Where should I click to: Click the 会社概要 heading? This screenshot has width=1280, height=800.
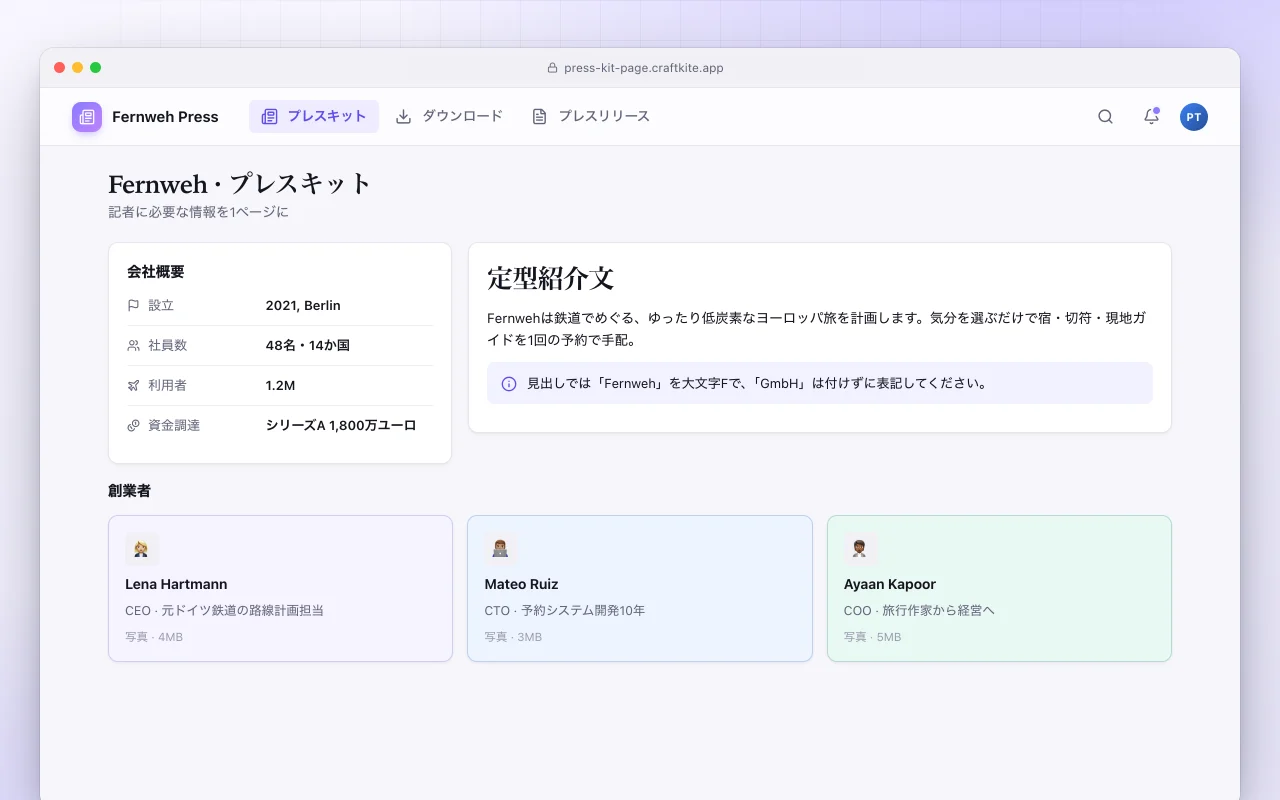pyautogui.click(x=156, y=272)
